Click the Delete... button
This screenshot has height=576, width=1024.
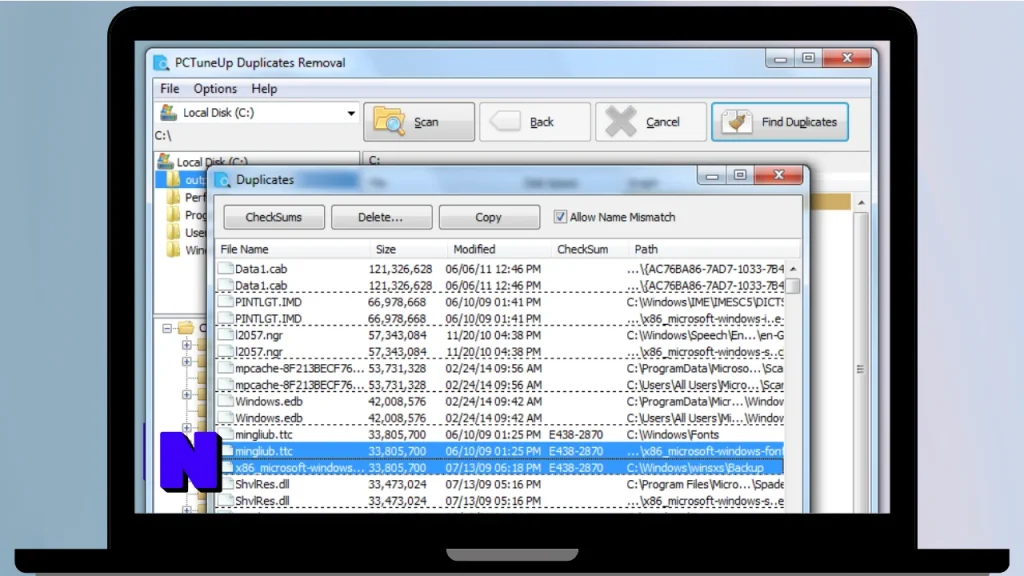[381, 217]
